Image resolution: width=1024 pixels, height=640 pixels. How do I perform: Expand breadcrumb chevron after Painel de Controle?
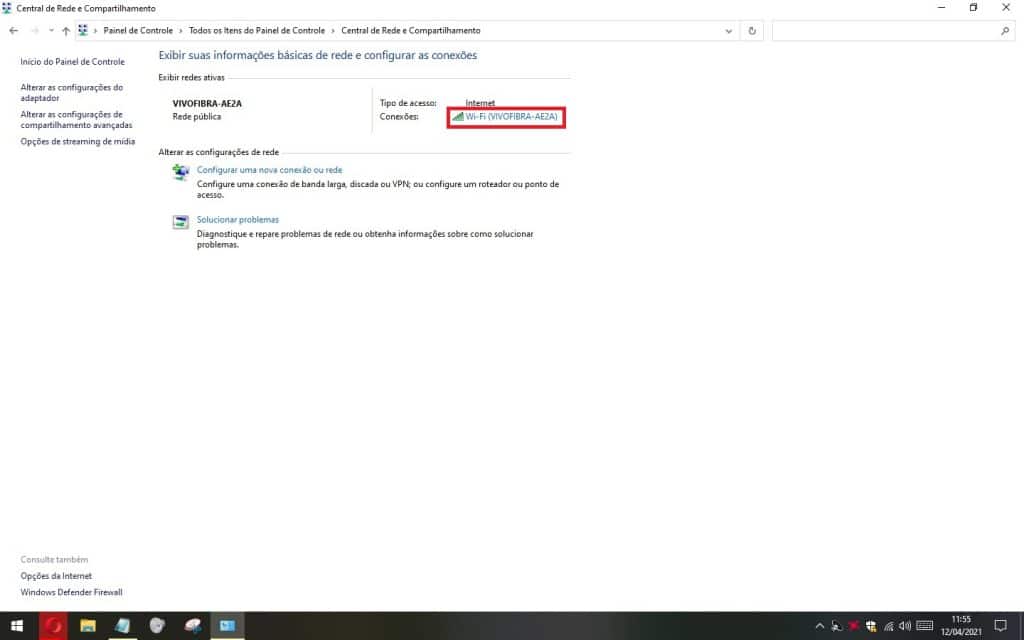pyautogui.click(x=181, y=31)
